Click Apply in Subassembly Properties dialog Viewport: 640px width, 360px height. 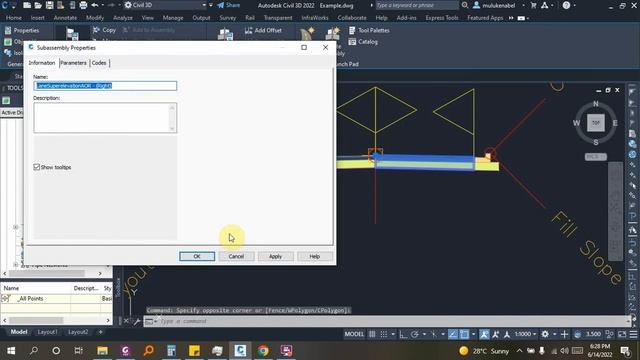tap(276, 256)
